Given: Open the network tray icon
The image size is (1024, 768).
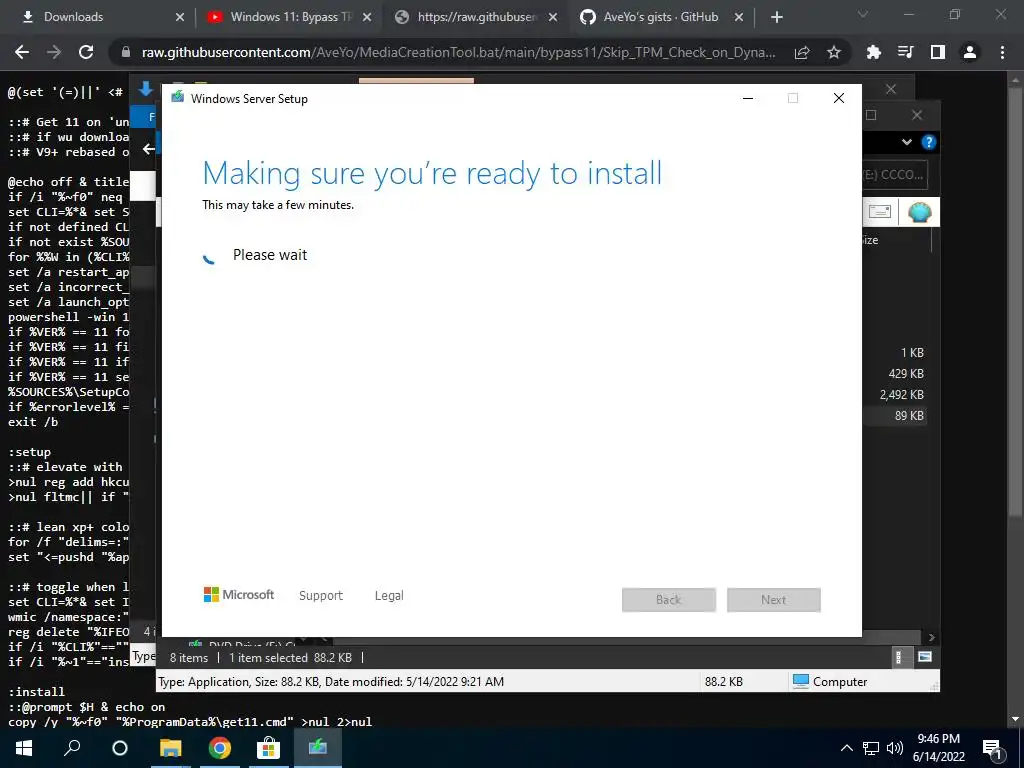Looking at the screenshot, I should [x=871, y=748].
